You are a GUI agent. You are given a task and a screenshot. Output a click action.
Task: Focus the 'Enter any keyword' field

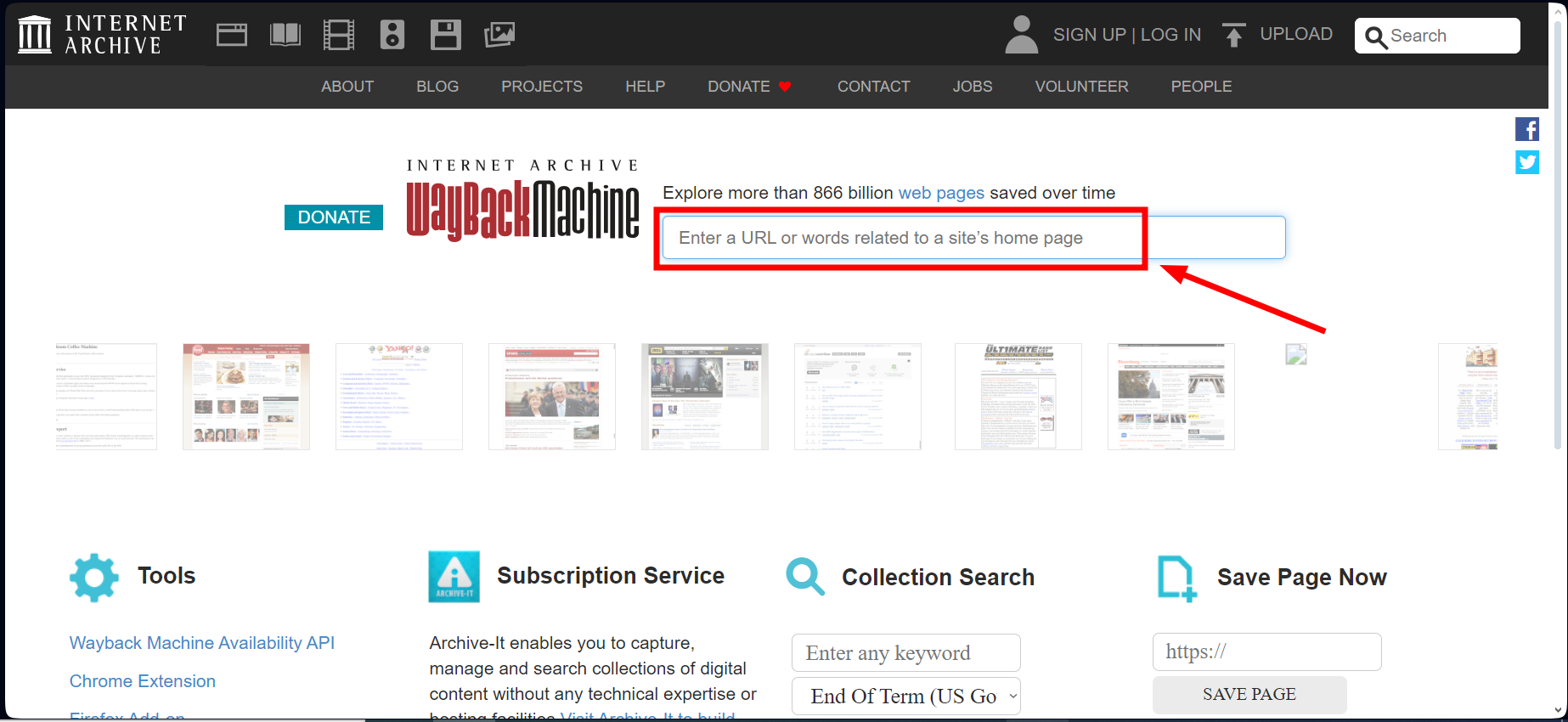coord(906,653)
